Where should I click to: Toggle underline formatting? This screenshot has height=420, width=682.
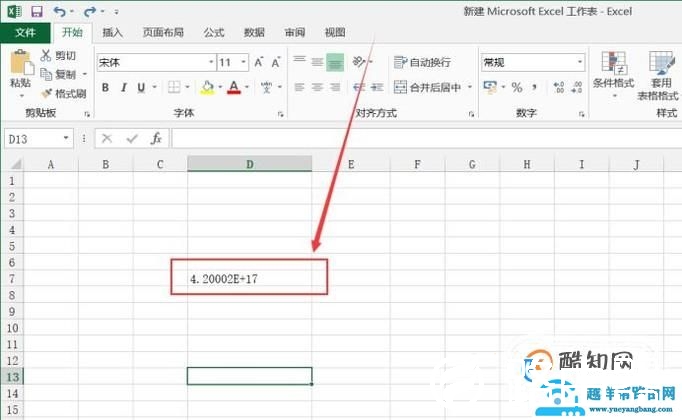(141, 87)
